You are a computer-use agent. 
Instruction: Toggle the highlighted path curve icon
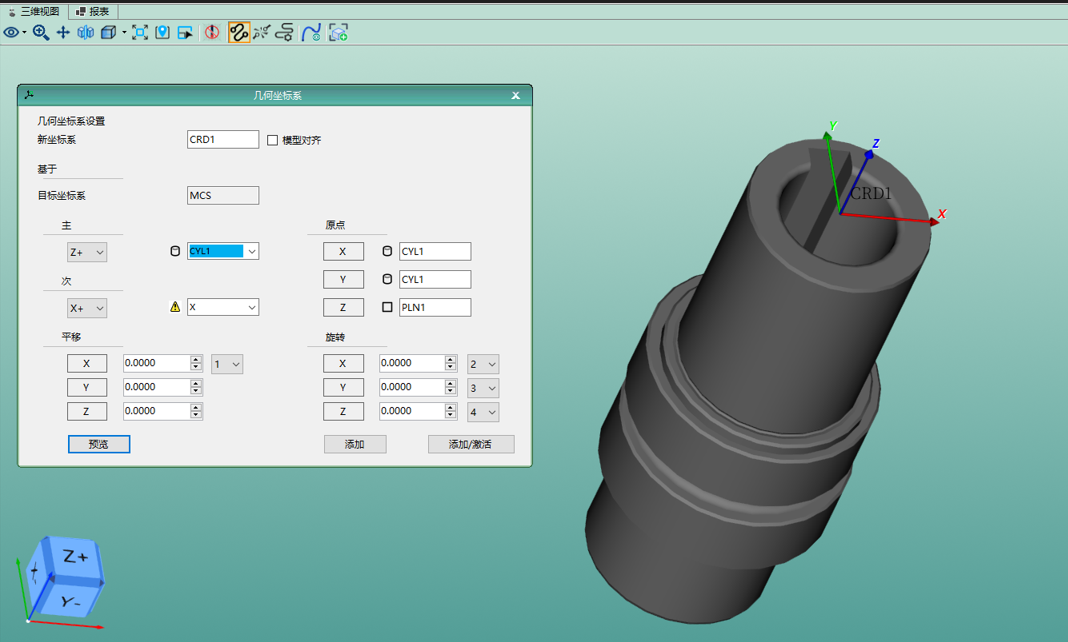(x=239, y=32)
